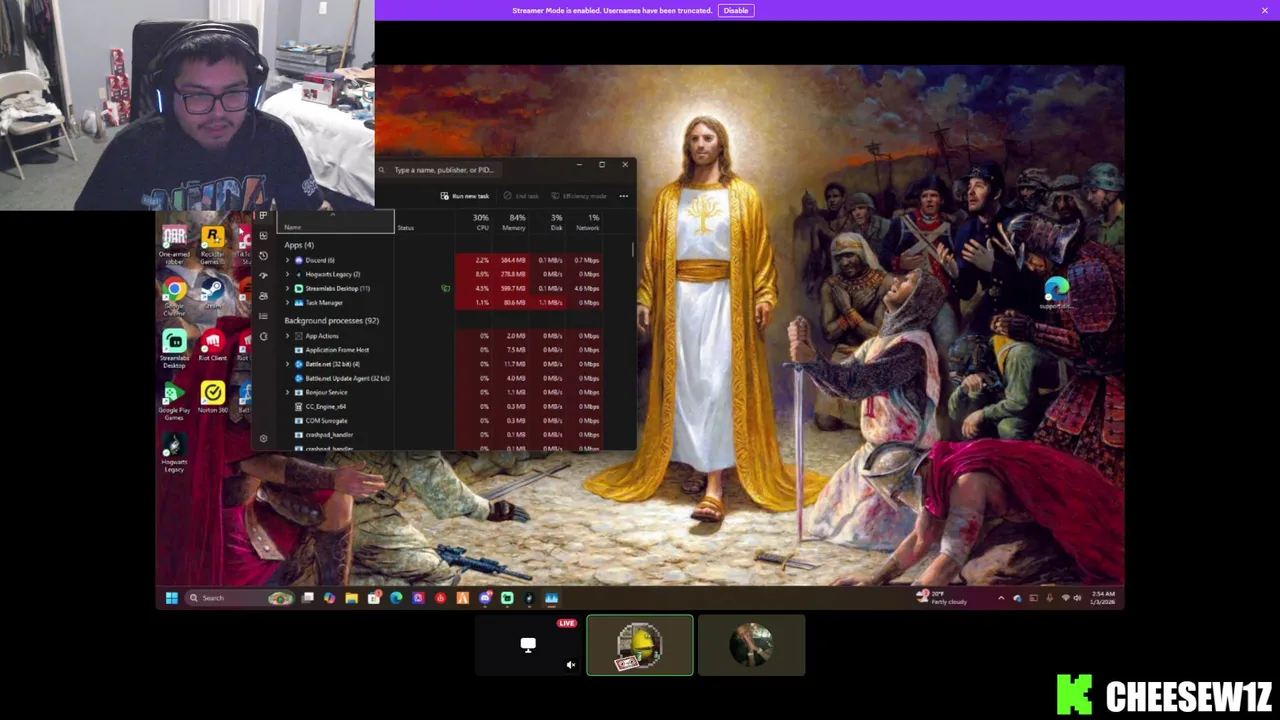Select the third participant avatar tile
The image size is (1280, 720).
click(751, 645)
